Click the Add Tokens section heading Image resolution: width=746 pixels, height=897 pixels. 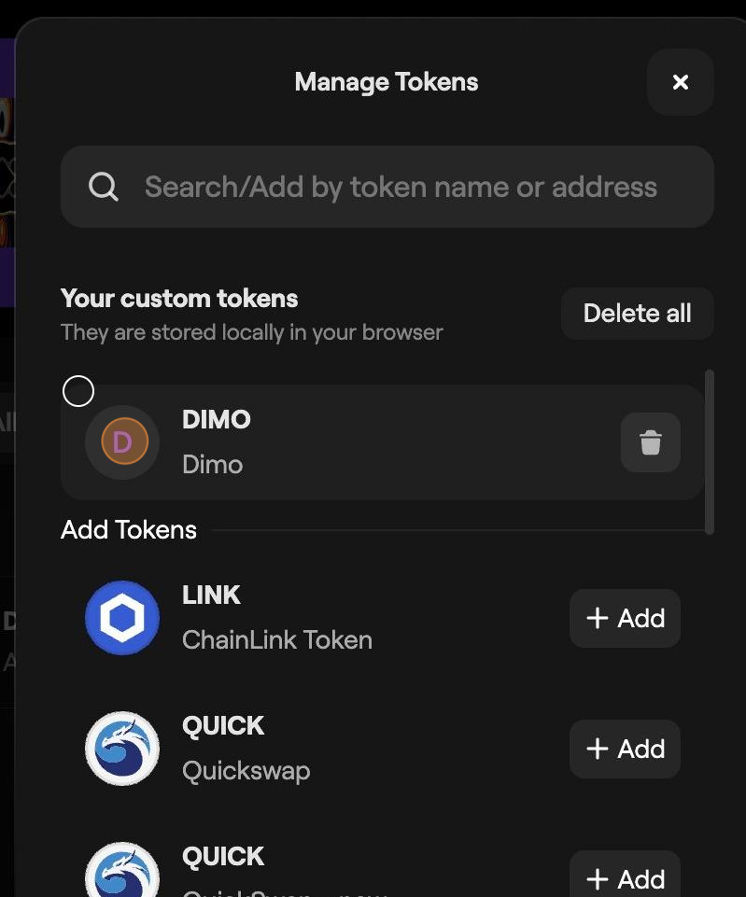129,530
